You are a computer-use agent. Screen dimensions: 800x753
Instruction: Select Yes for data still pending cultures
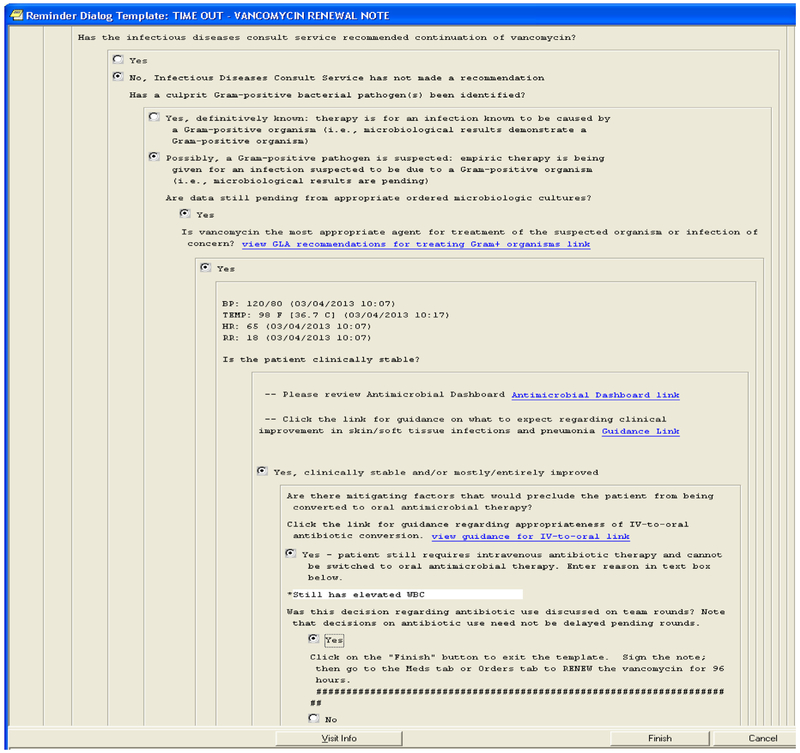[185, 214]
